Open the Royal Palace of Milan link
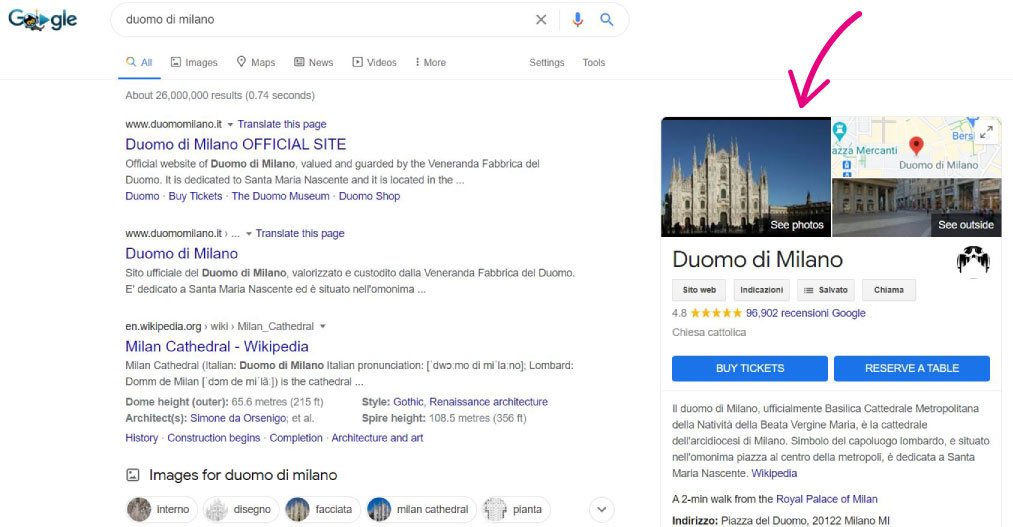 tap(826, 499)
